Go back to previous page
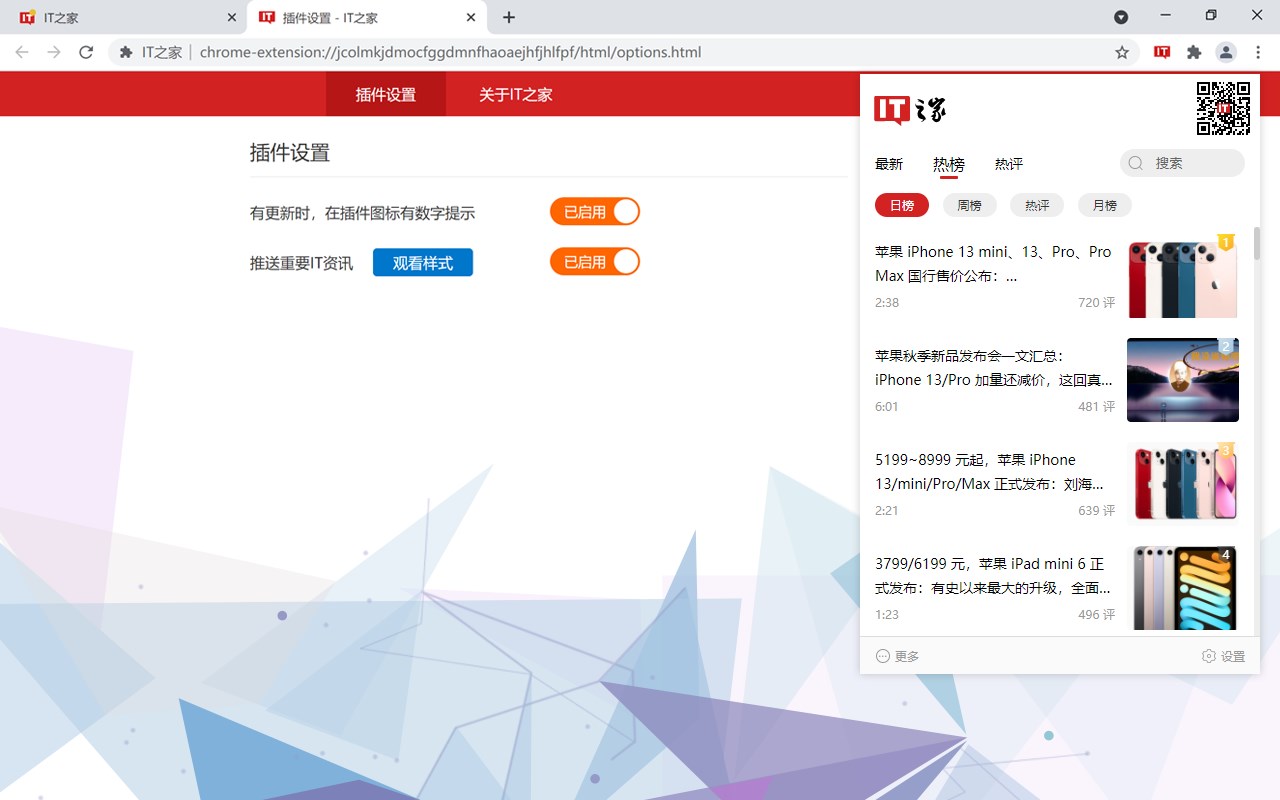 tap(22, 52)
